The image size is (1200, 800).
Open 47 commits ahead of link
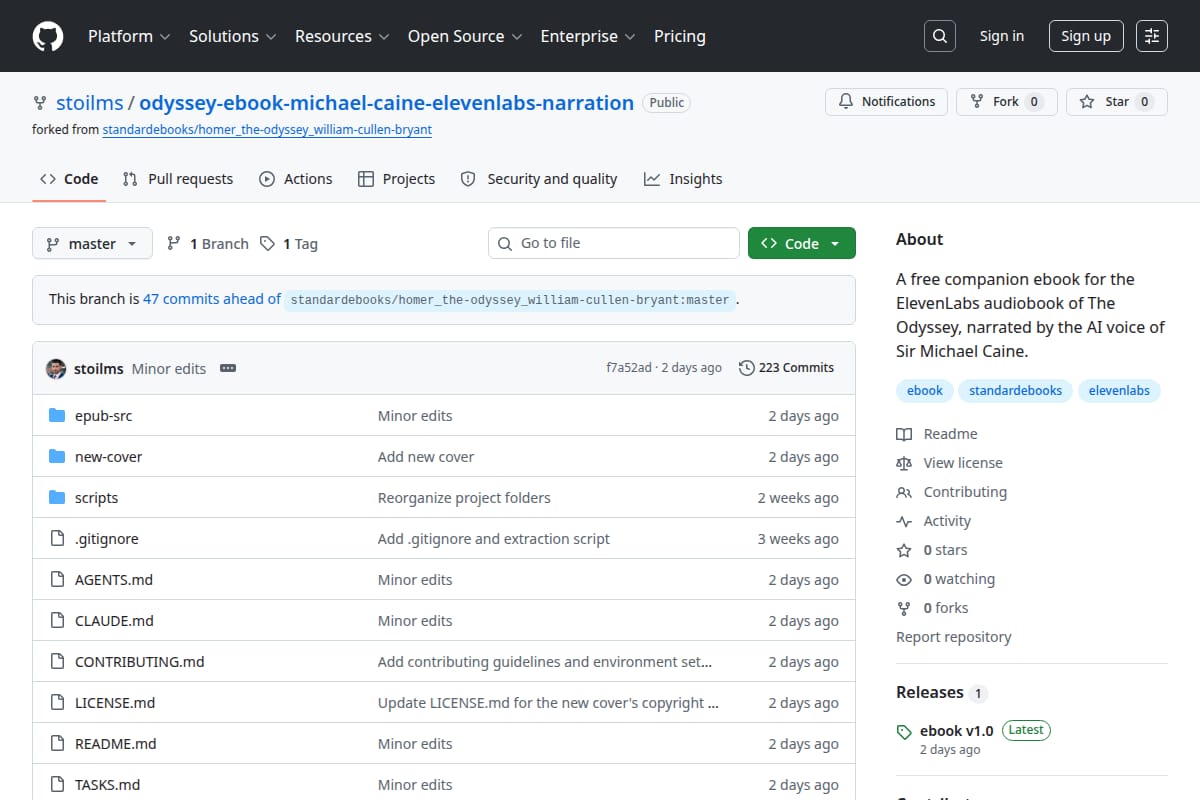212,299
